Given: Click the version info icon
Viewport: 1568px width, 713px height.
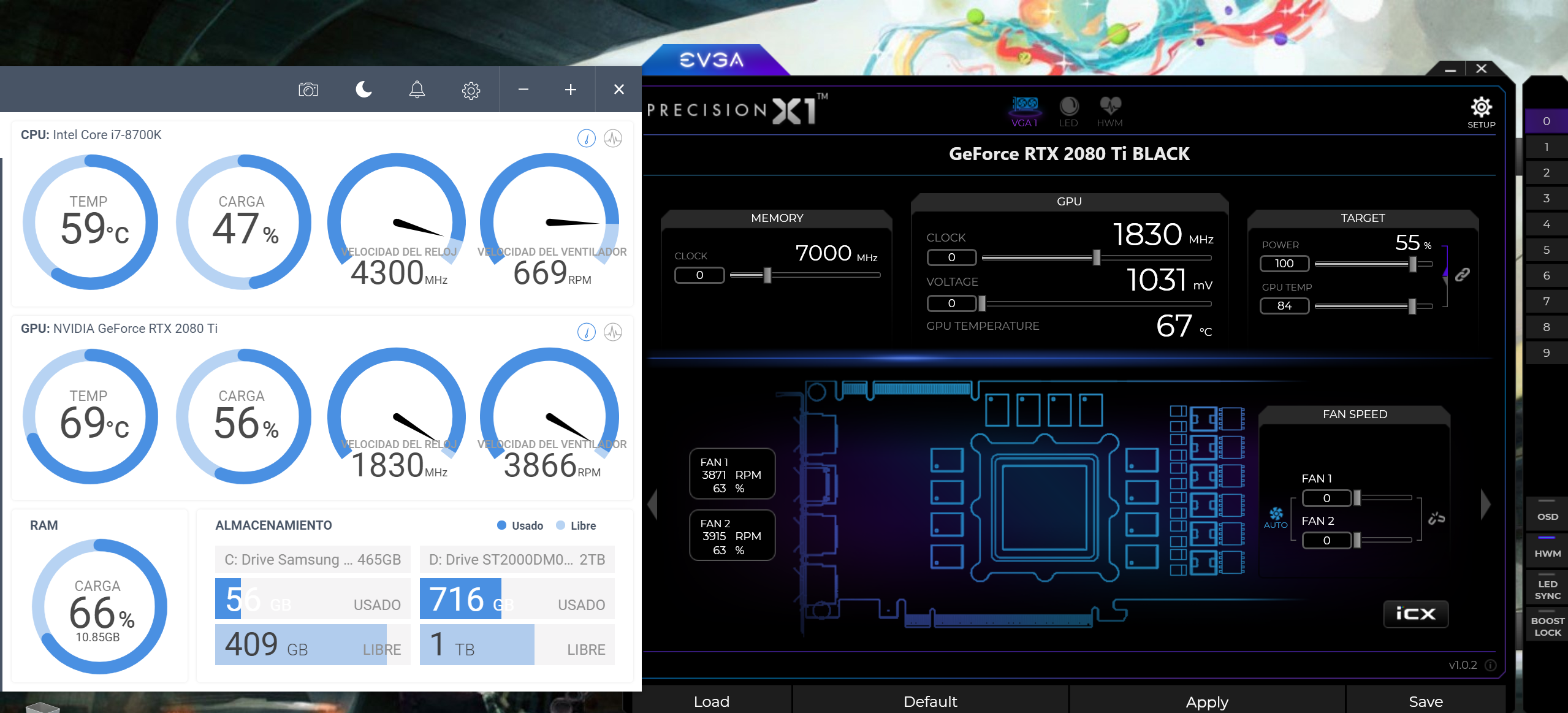Looking at the screenshot, I should pyautogui.click(x=1491, y=665).
